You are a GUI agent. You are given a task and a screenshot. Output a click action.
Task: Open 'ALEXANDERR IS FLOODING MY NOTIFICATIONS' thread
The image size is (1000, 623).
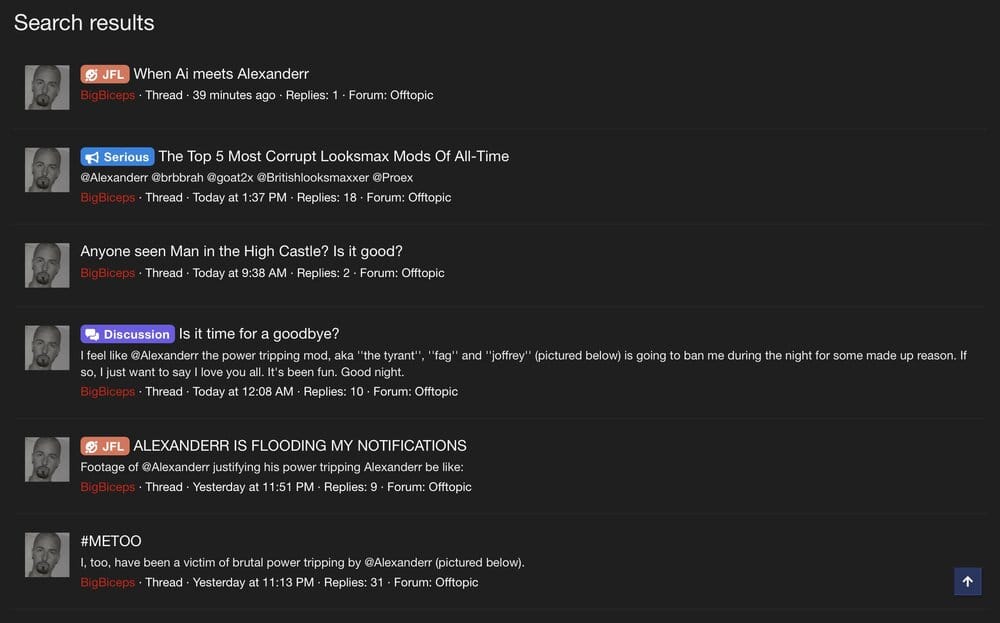[300, 446]
